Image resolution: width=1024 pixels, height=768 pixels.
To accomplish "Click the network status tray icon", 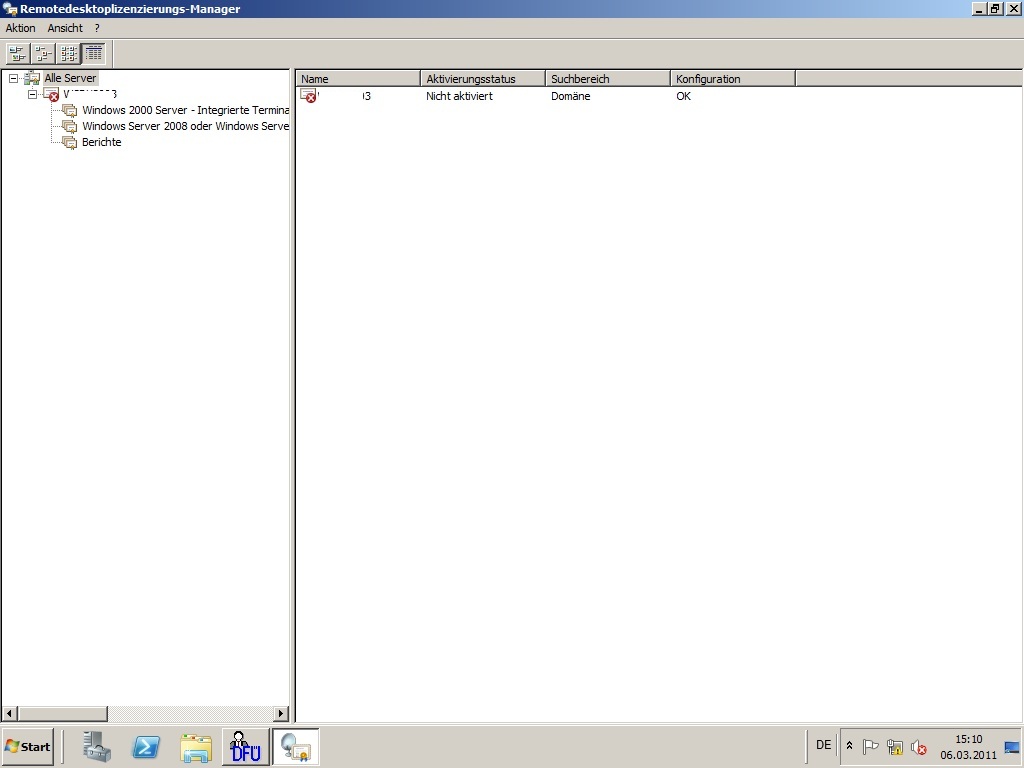I will click(x=895, y=746).
